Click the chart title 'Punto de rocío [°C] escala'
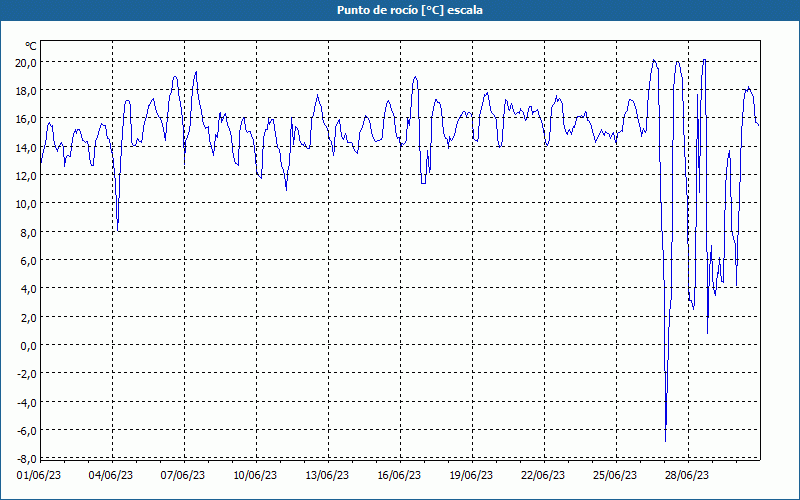 410,10
